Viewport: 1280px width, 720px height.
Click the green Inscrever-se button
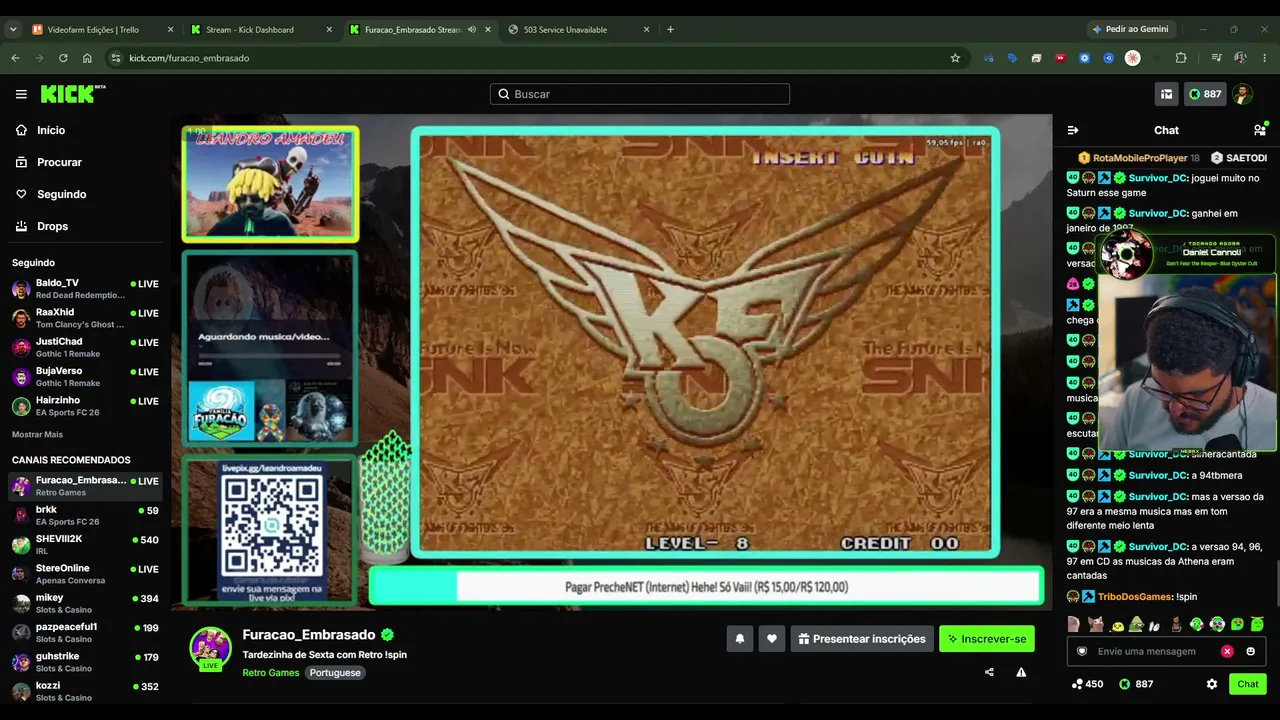pyautogui.click(x=987, y=639)
